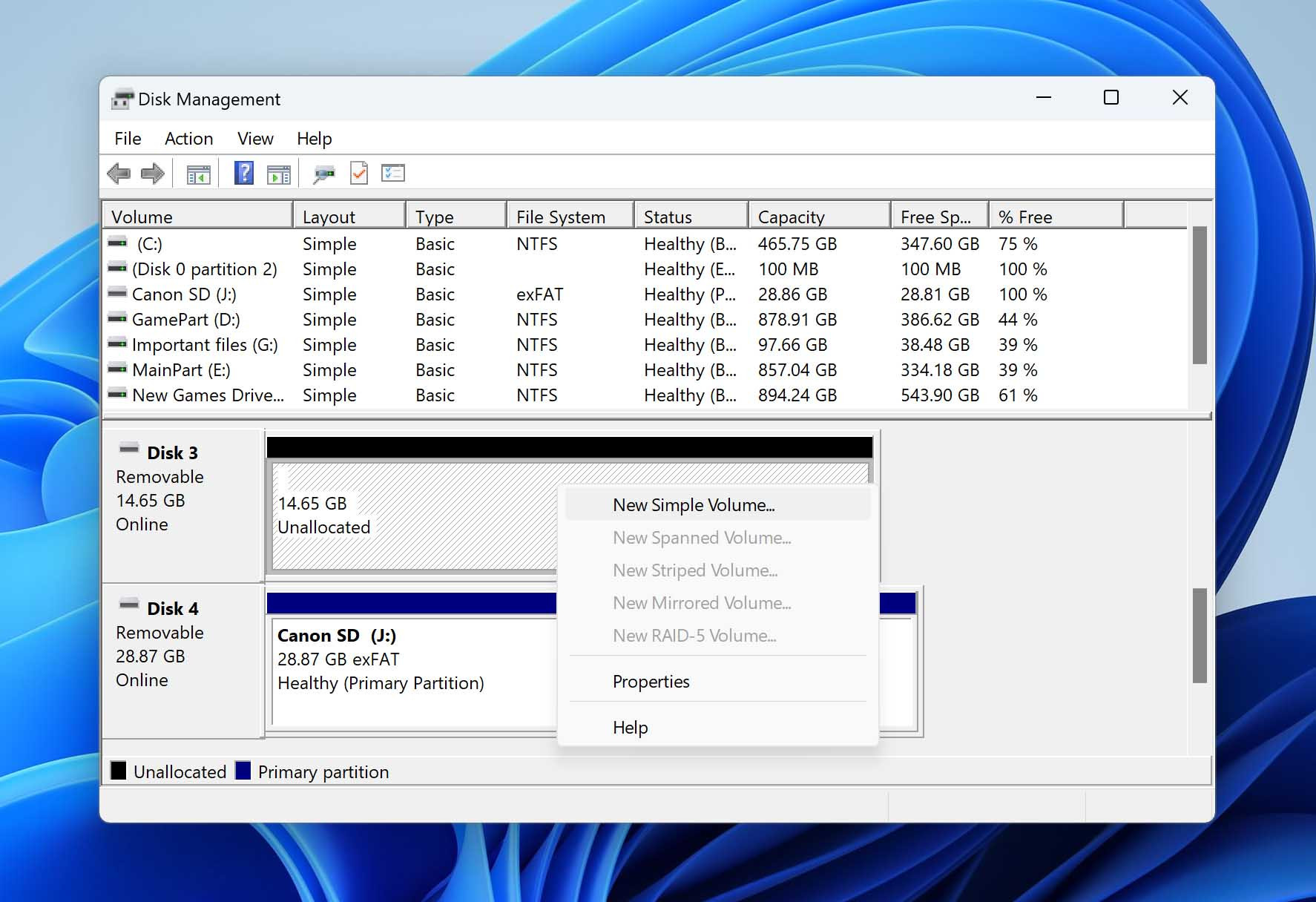Click the Healthy (P... status cell
The height and width of the screenshot is (902, 1316).
(x=690, y=294)
